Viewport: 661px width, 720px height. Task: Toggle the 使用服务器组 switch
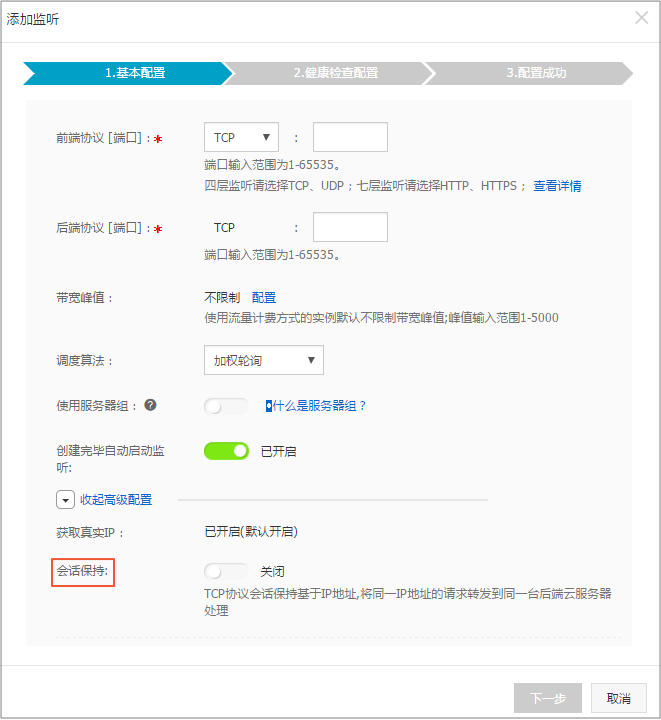[226, 406]
